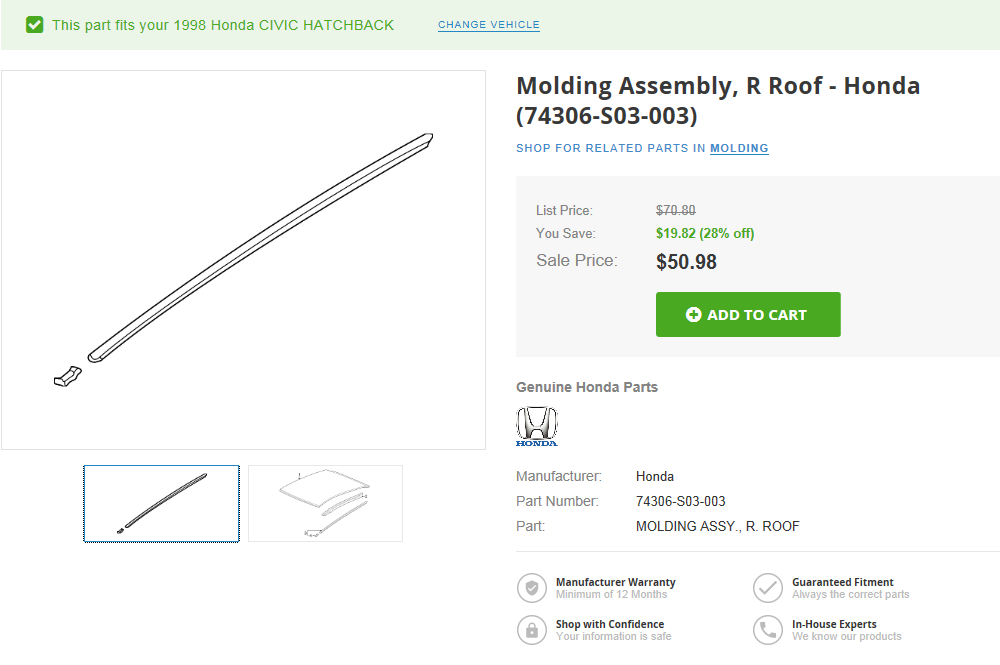
Task: Click the In-House Experts phone icon
Action: tap(768, 630)
